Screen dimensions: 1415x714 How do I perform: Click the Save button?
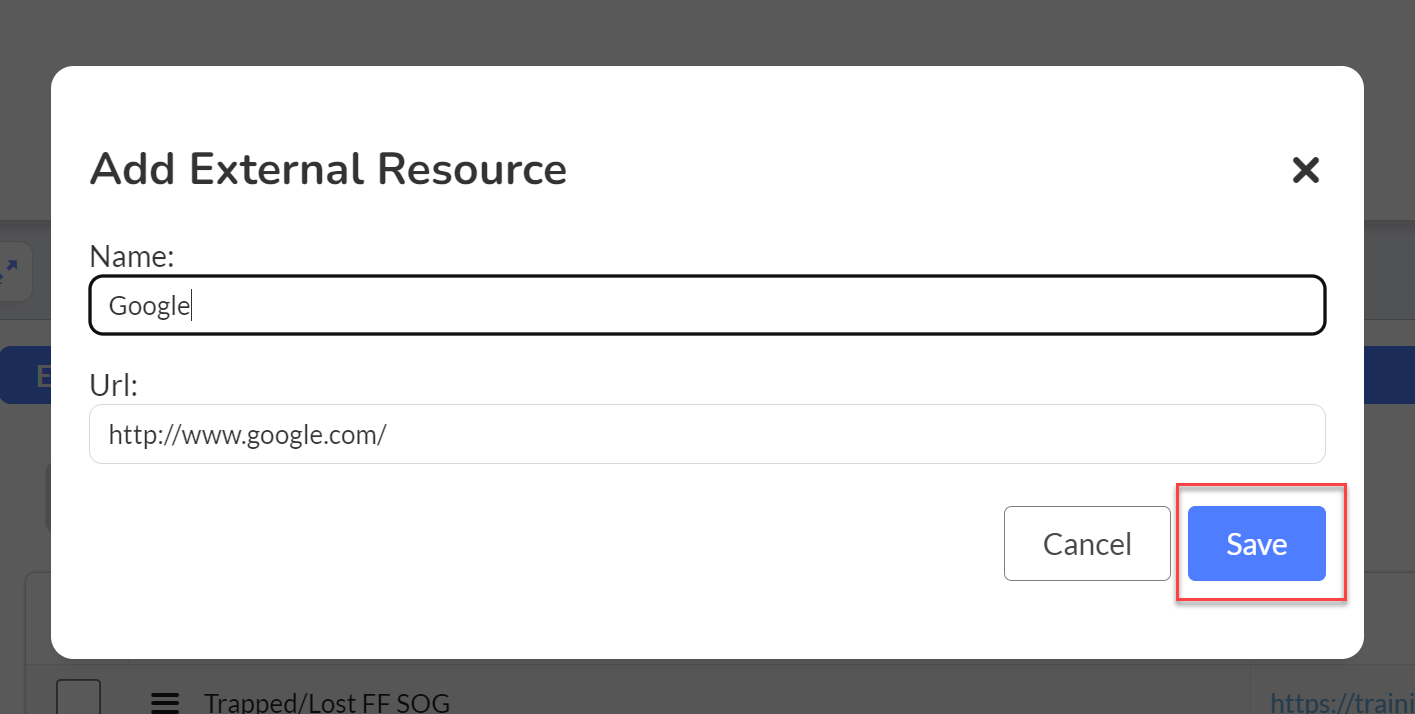point(1256,543)
